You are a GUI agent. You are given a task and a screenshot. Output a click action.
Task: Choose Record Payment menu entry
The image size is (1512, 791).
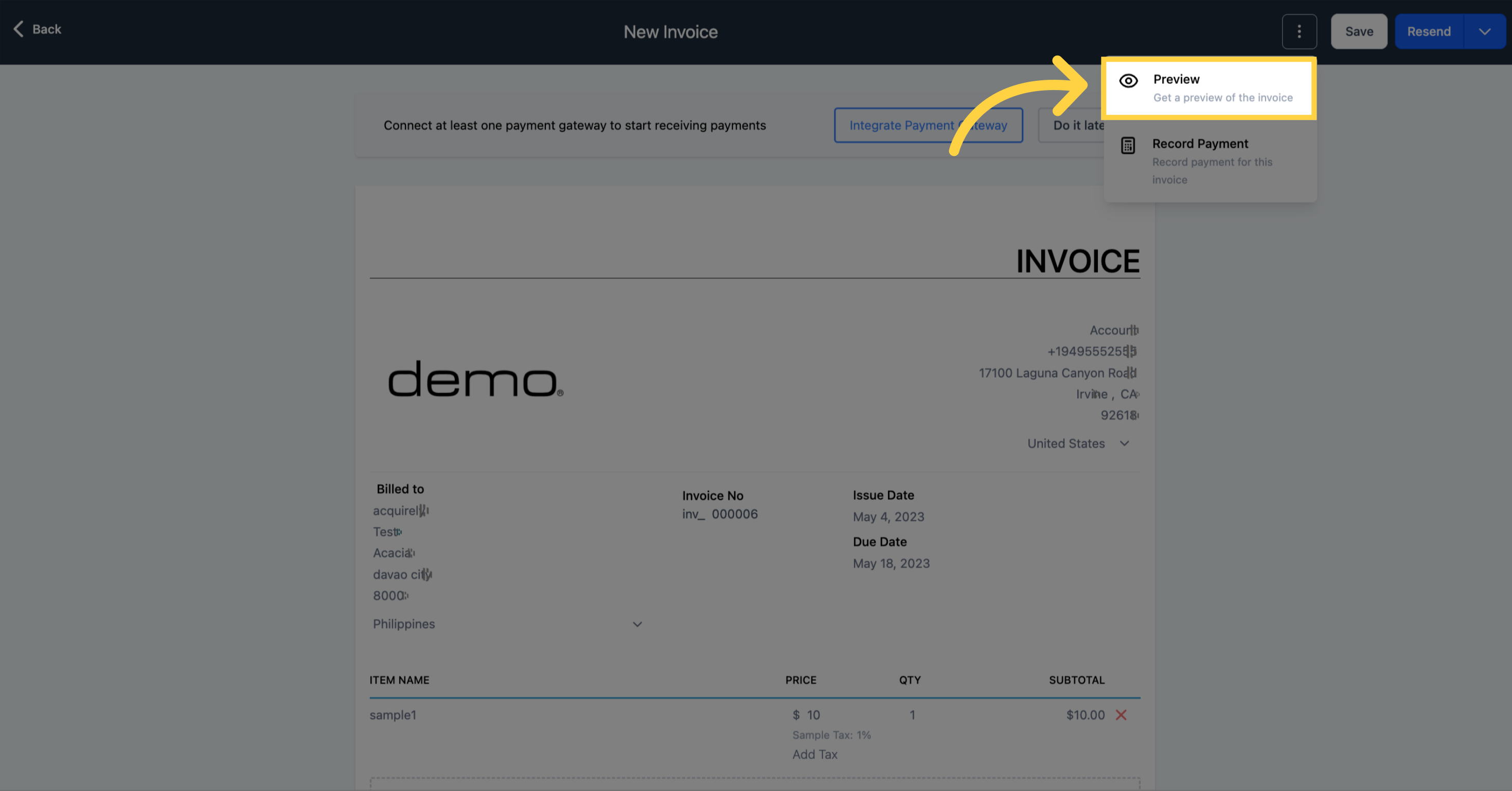[x=1209, y=161]
